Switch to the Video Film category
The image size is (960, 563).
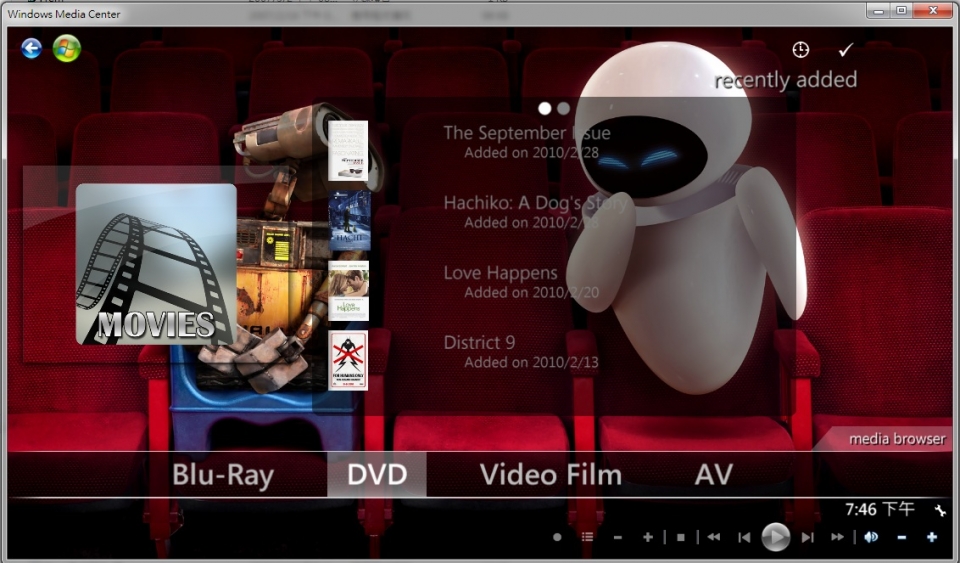(550, 475)
